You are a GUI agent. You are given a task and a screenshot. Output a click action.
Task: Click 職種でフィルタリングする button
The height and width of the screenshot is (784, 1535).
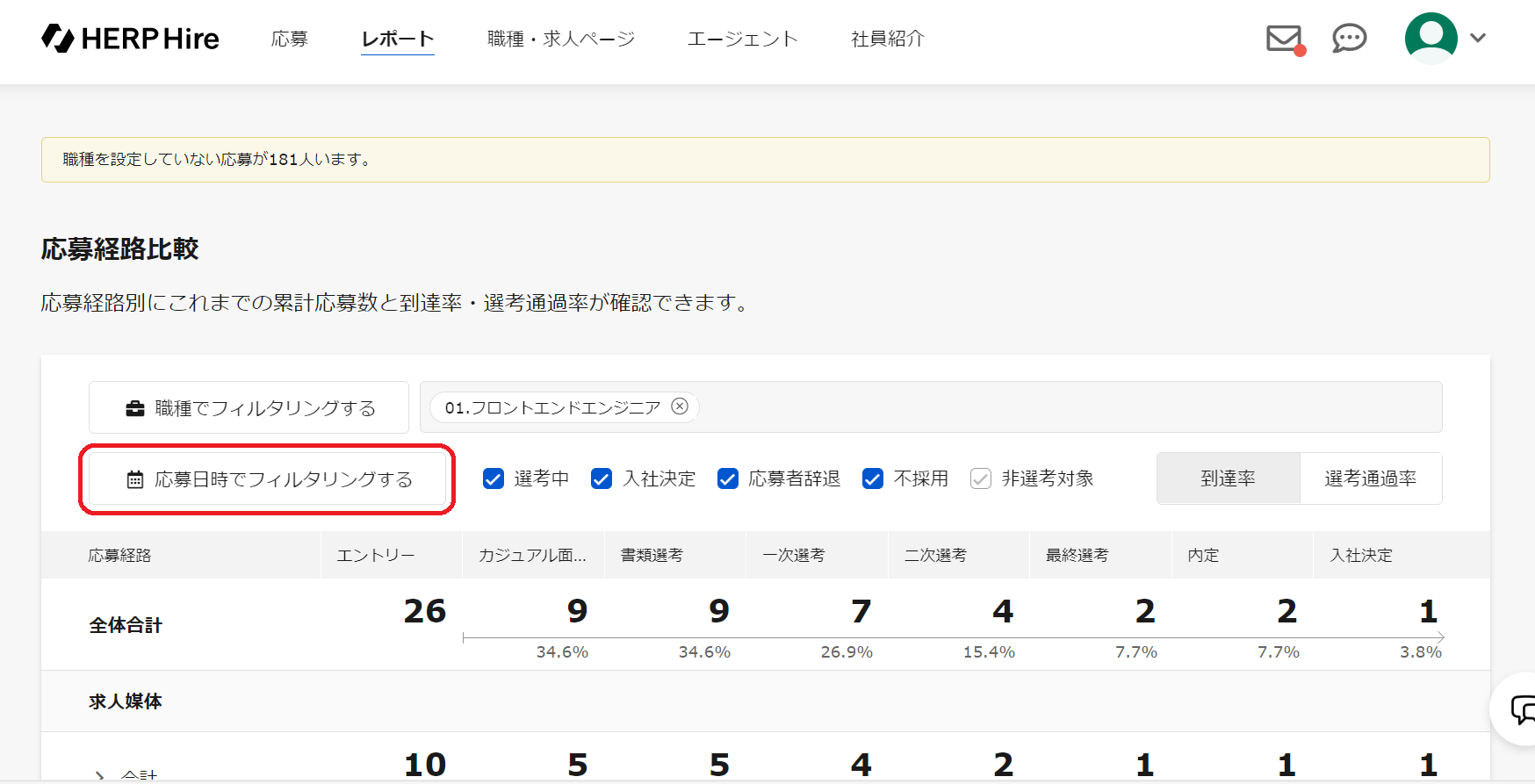point(249,407)
